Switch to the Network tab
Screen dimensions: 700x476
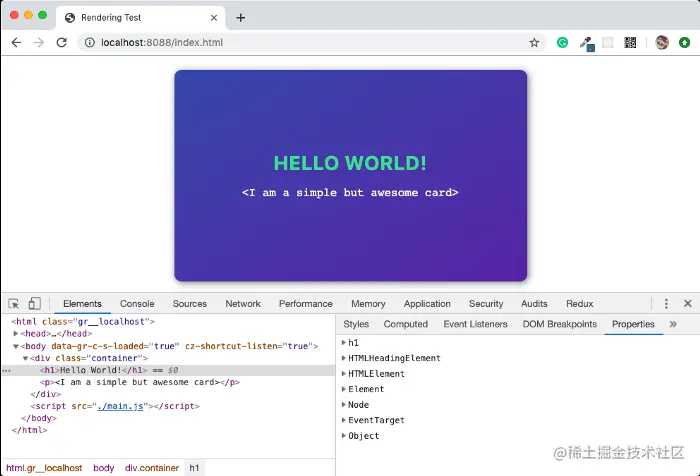click(243, 304)
